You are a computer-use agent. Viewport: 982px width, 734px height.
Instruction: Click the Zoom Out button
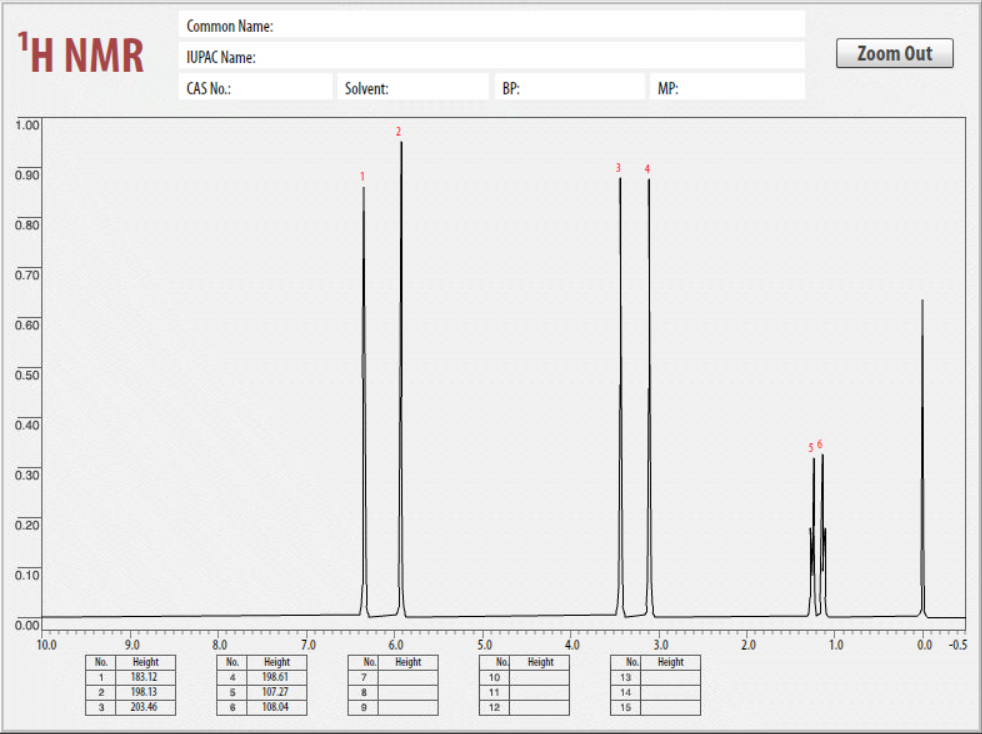pyautogui.click(x=894, y=52)
